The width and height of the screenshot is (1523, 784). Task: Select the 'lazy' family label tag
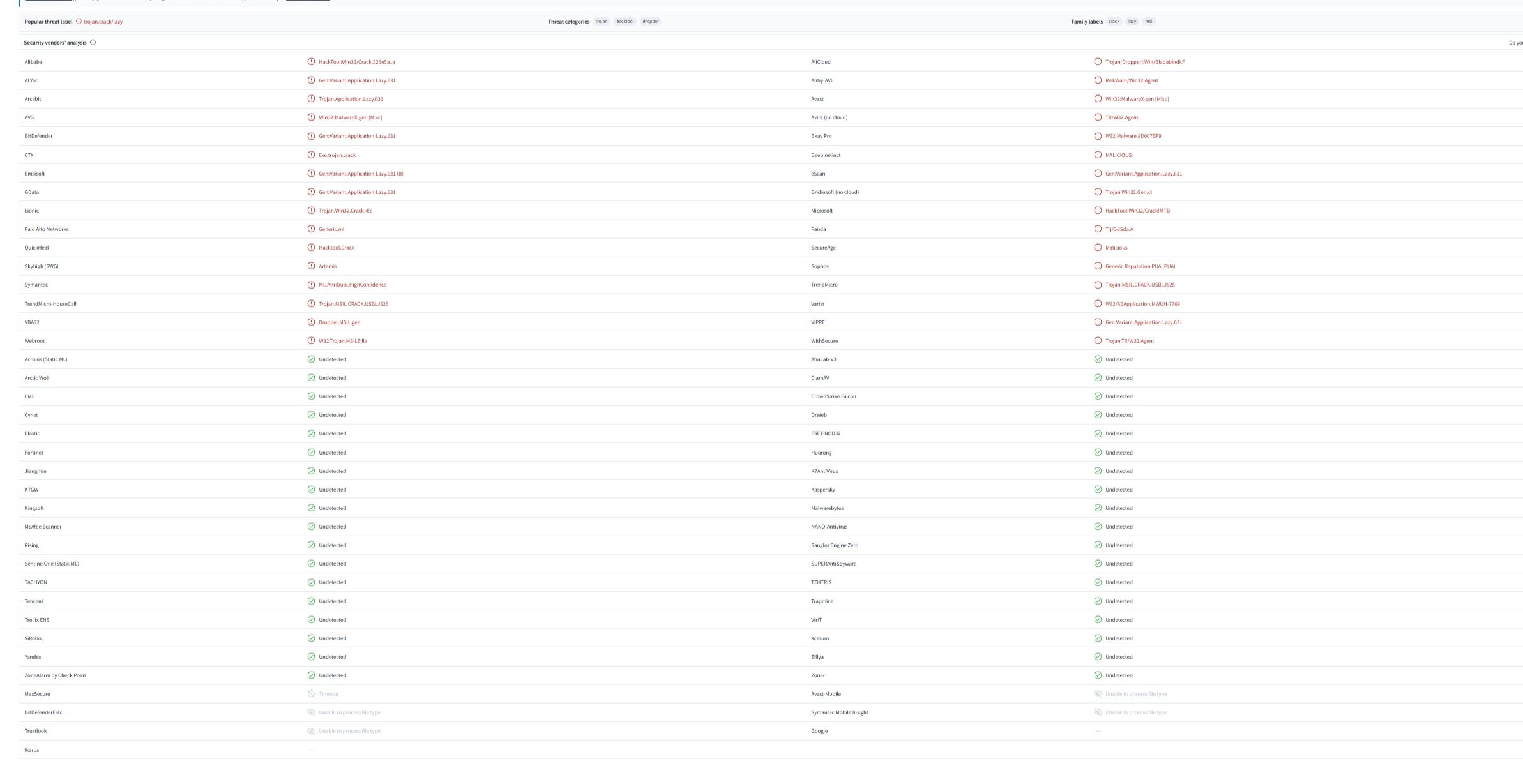point(1132,22)
